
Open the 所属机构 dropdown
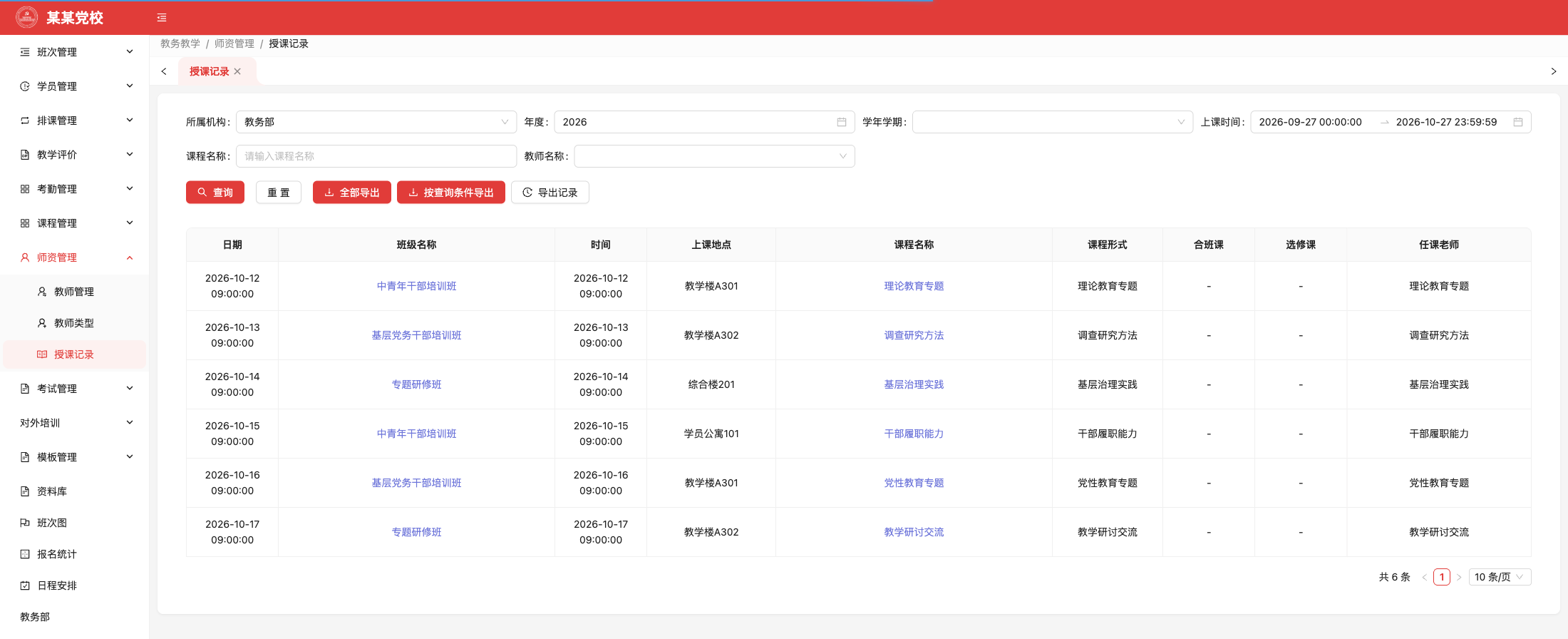[x=376, y=122]
